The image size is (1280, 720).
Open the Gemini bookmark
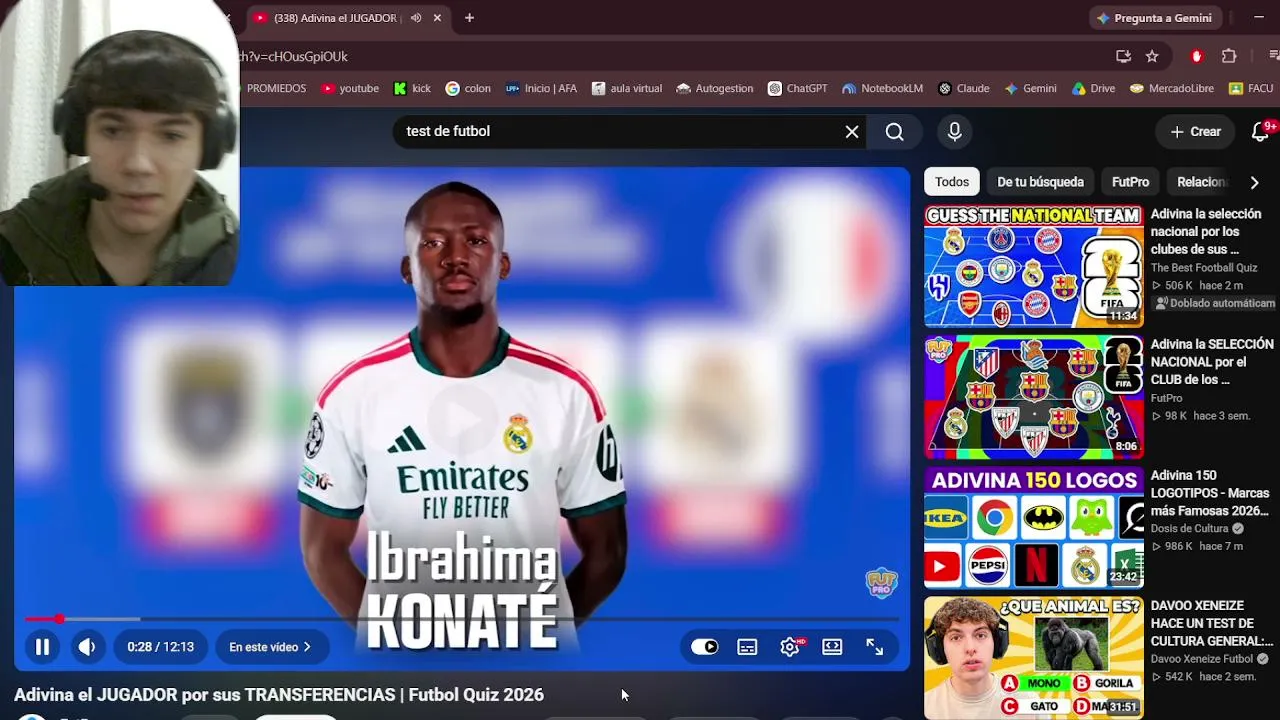[x=1030, y=89]
